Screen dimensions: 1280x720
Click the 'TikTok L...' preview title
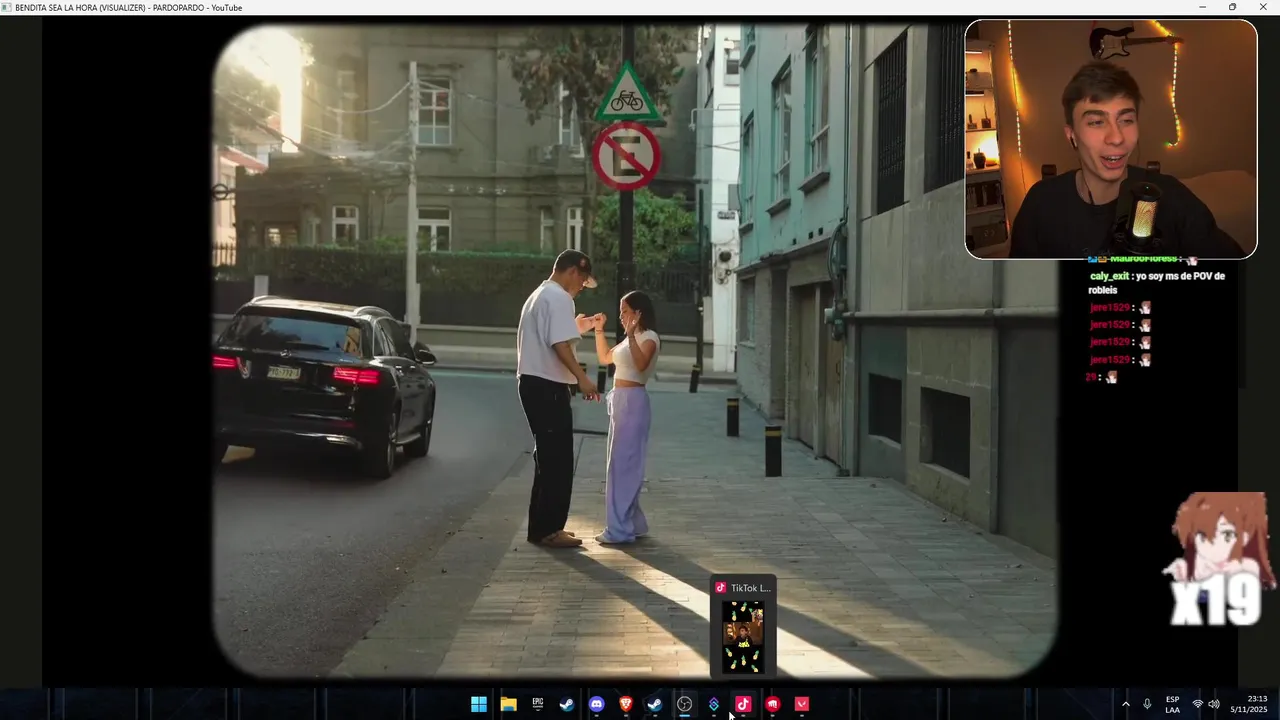tap(751, 588)
